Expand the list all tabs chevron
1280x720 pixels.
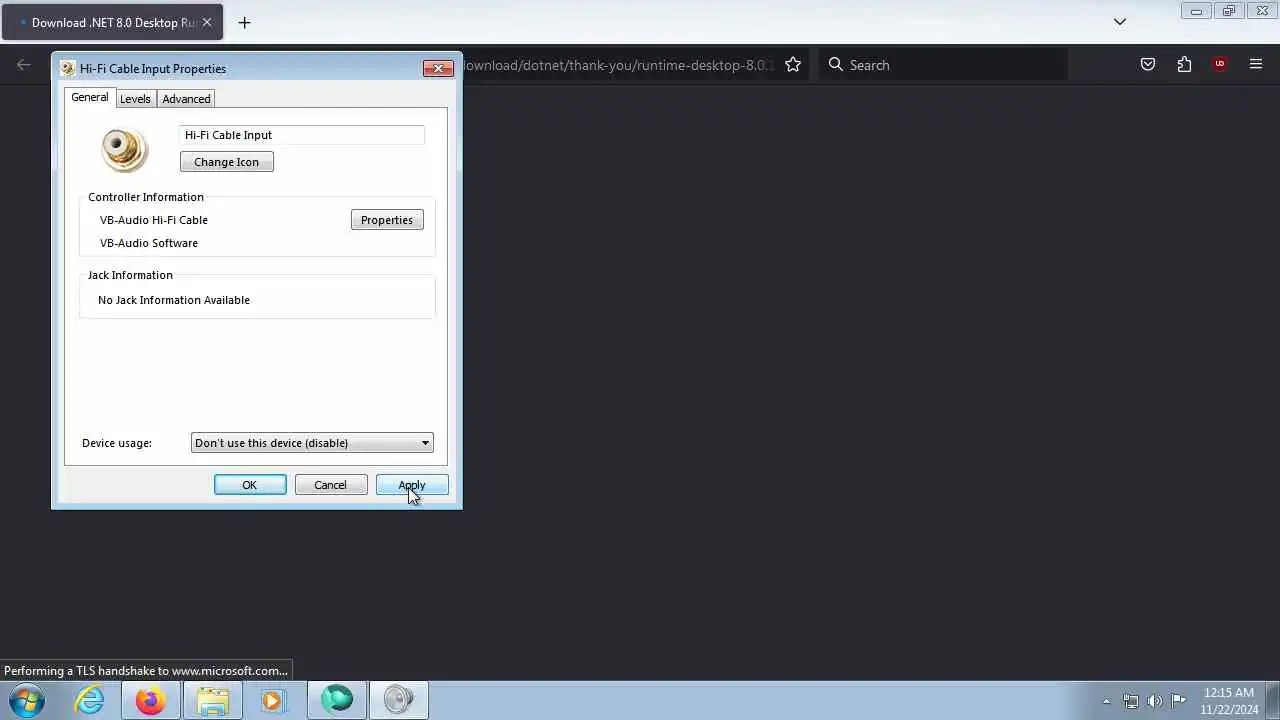(1120, 22)
